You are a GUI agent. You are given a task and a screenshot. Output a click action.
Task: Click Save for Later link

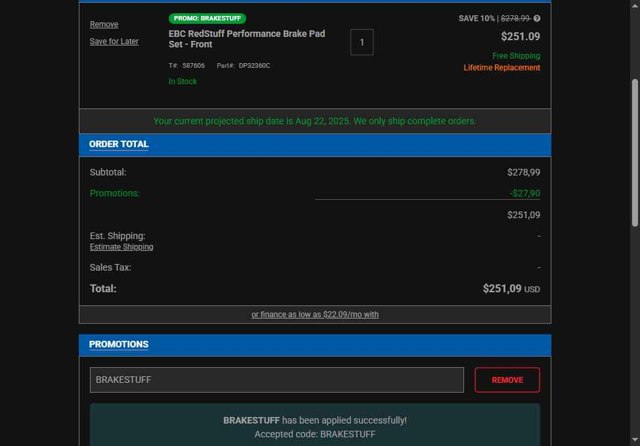click(114, 42)
